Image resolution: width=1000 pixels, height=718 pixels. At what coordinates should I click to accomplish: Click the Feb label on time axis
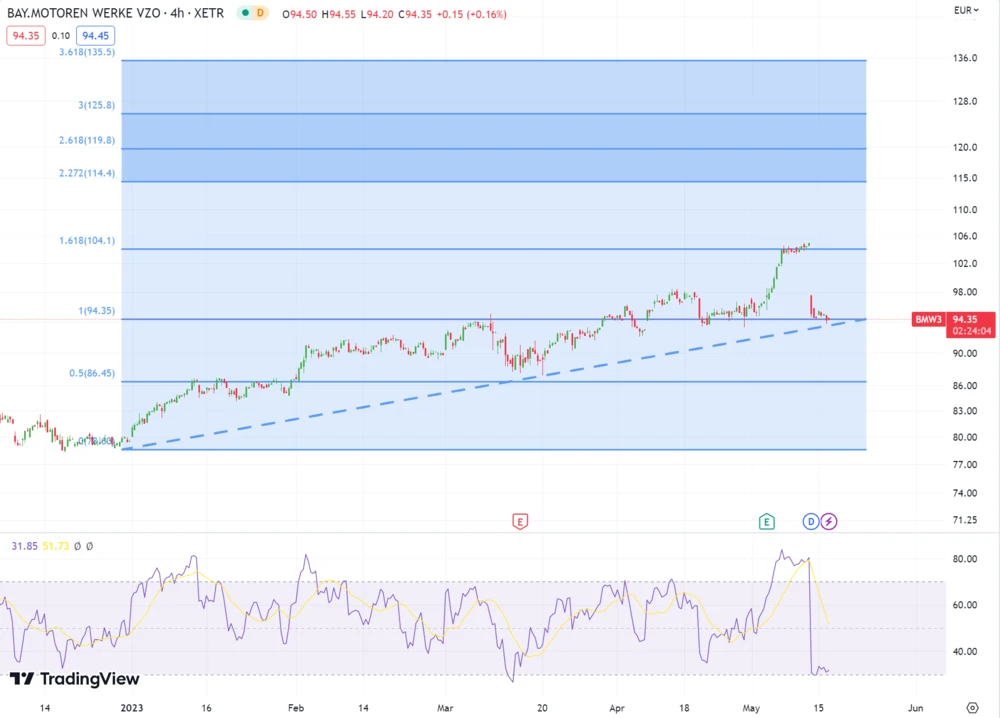(295, 707)
